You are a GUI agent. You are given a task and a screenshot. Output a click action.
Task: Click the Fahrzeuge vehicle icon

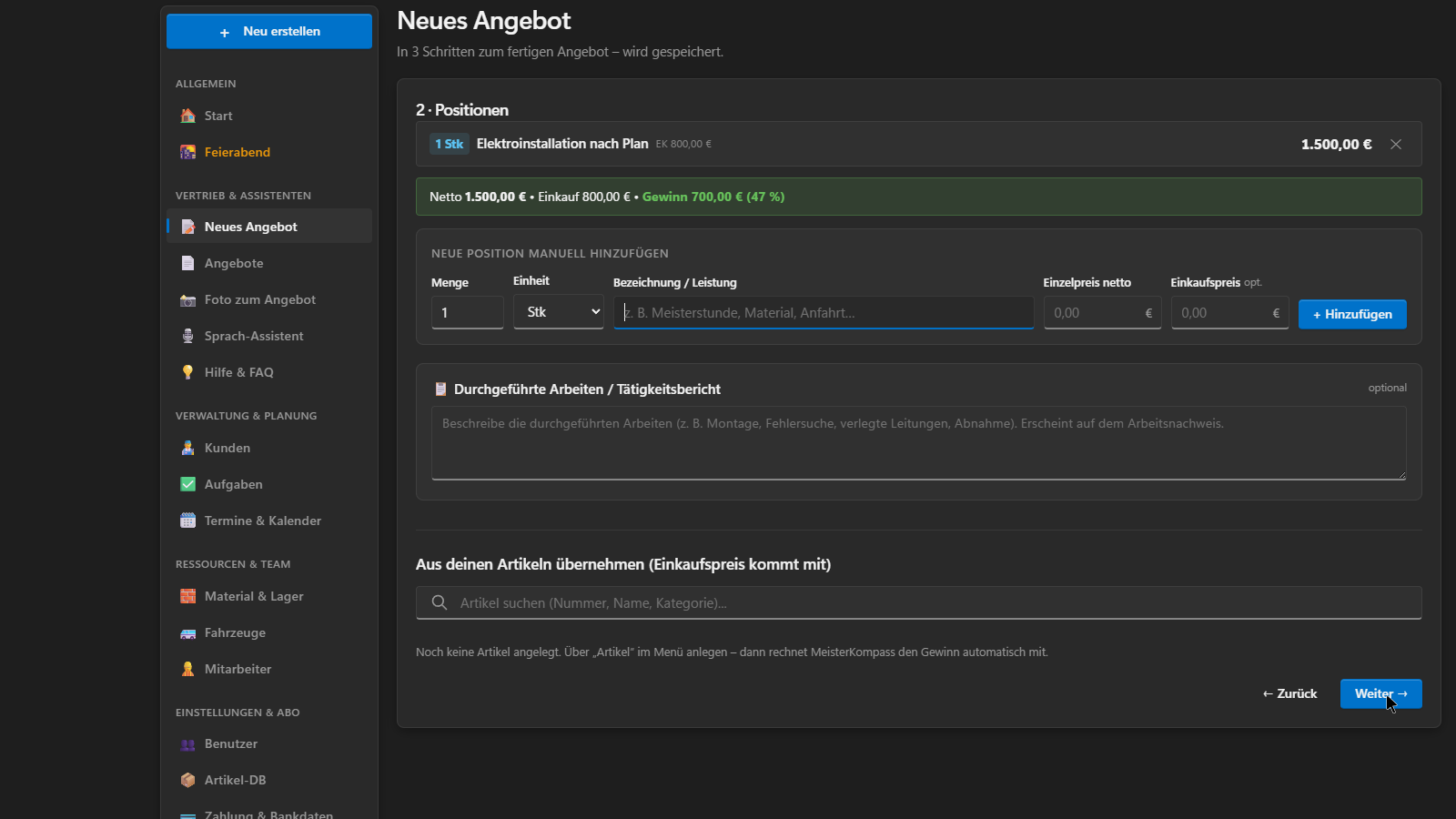coord(187,632)
